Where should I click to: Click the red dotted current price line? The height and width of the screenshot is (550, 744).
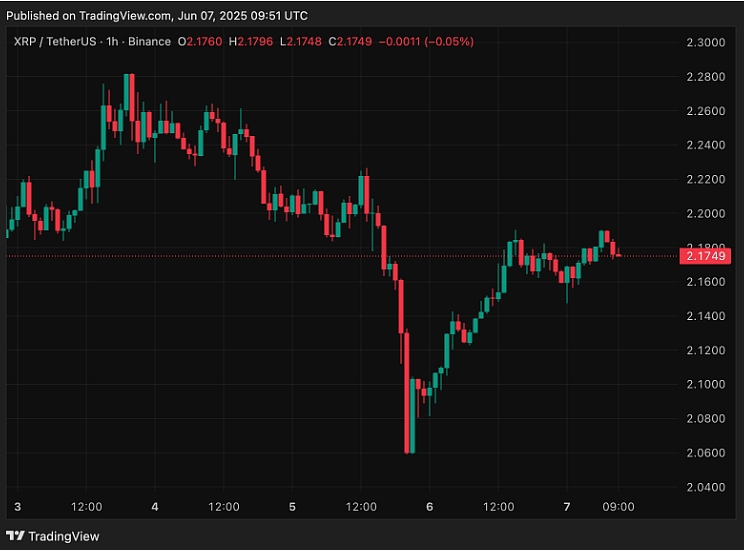342,256
